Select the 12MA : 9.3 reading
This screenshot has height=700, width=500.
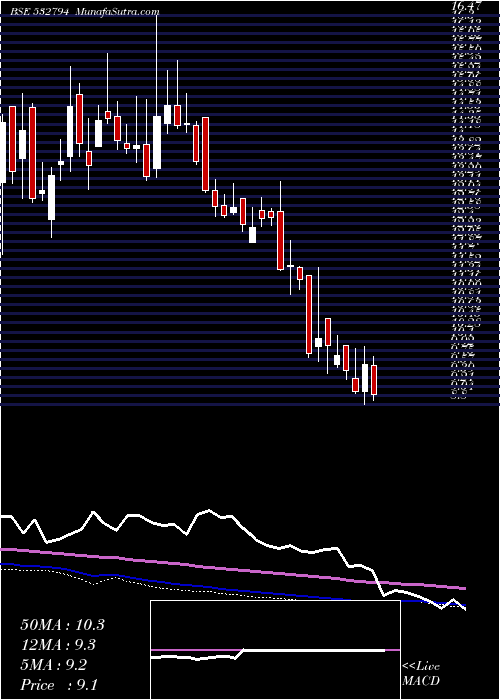[x=59, y=645]
